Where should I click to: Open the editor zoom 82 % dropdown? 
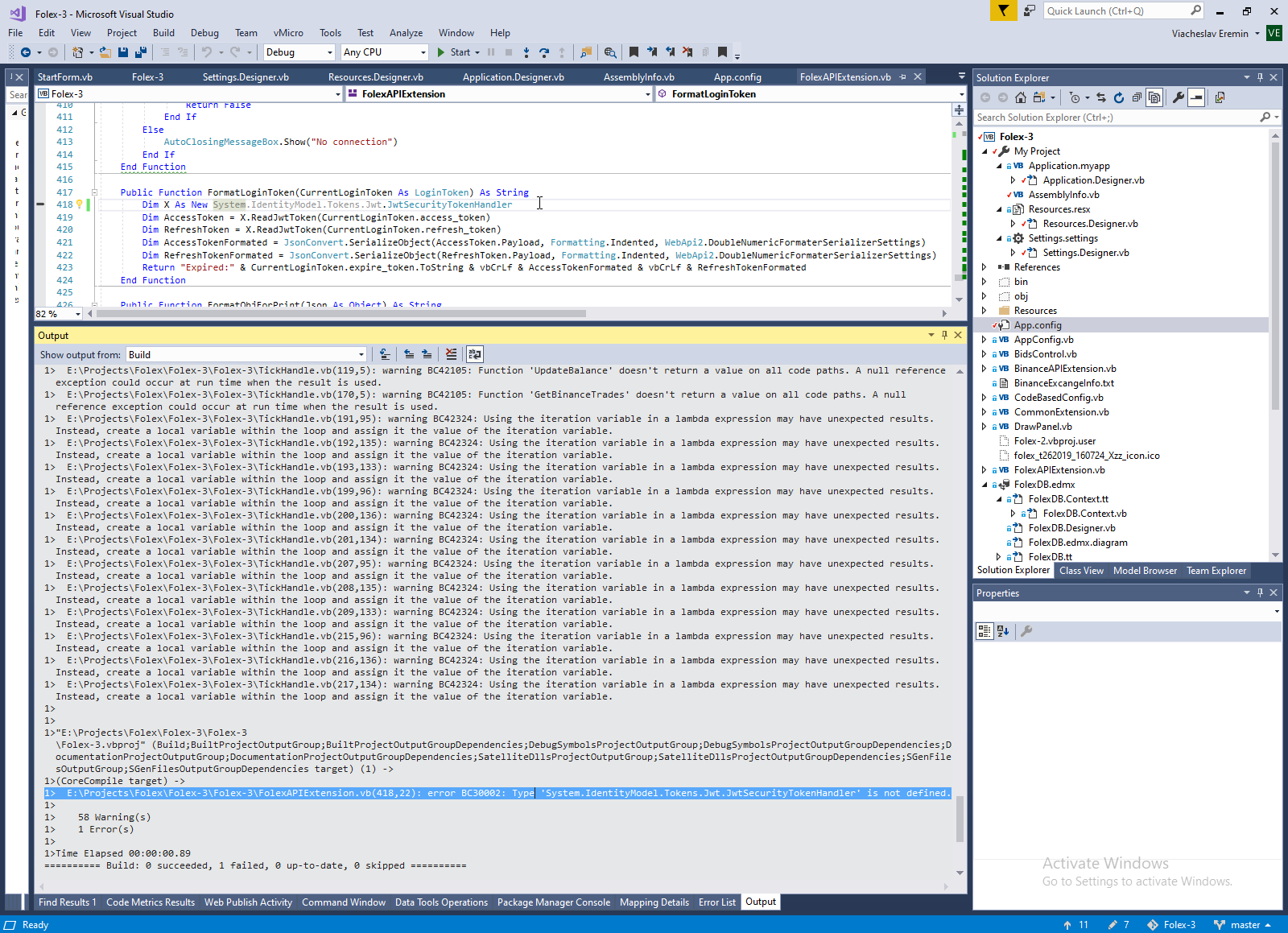[x=58, y=314]
